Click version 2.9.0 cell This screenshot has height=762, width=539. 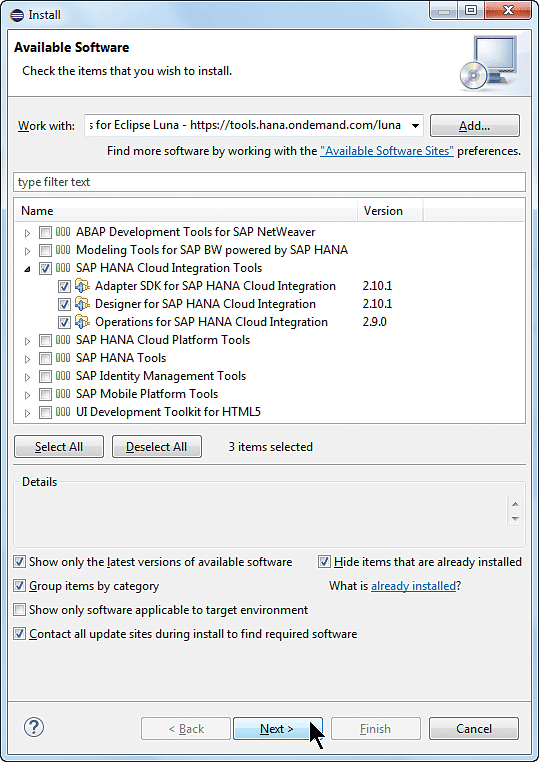coord(374,322)
